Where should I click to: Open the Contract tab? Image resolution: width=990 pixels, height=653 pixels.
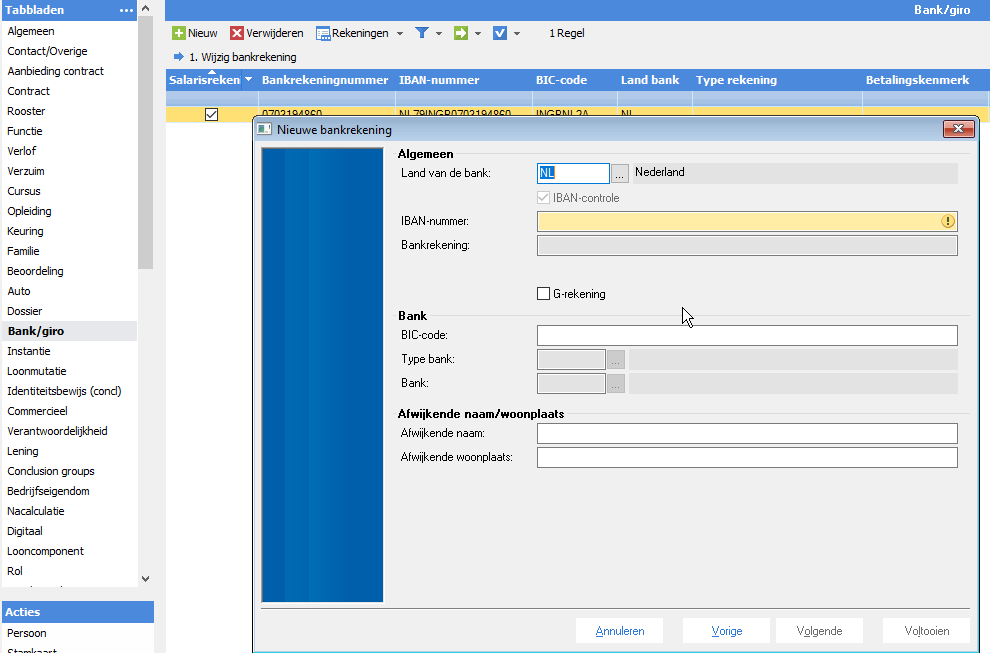coord(28,91)
